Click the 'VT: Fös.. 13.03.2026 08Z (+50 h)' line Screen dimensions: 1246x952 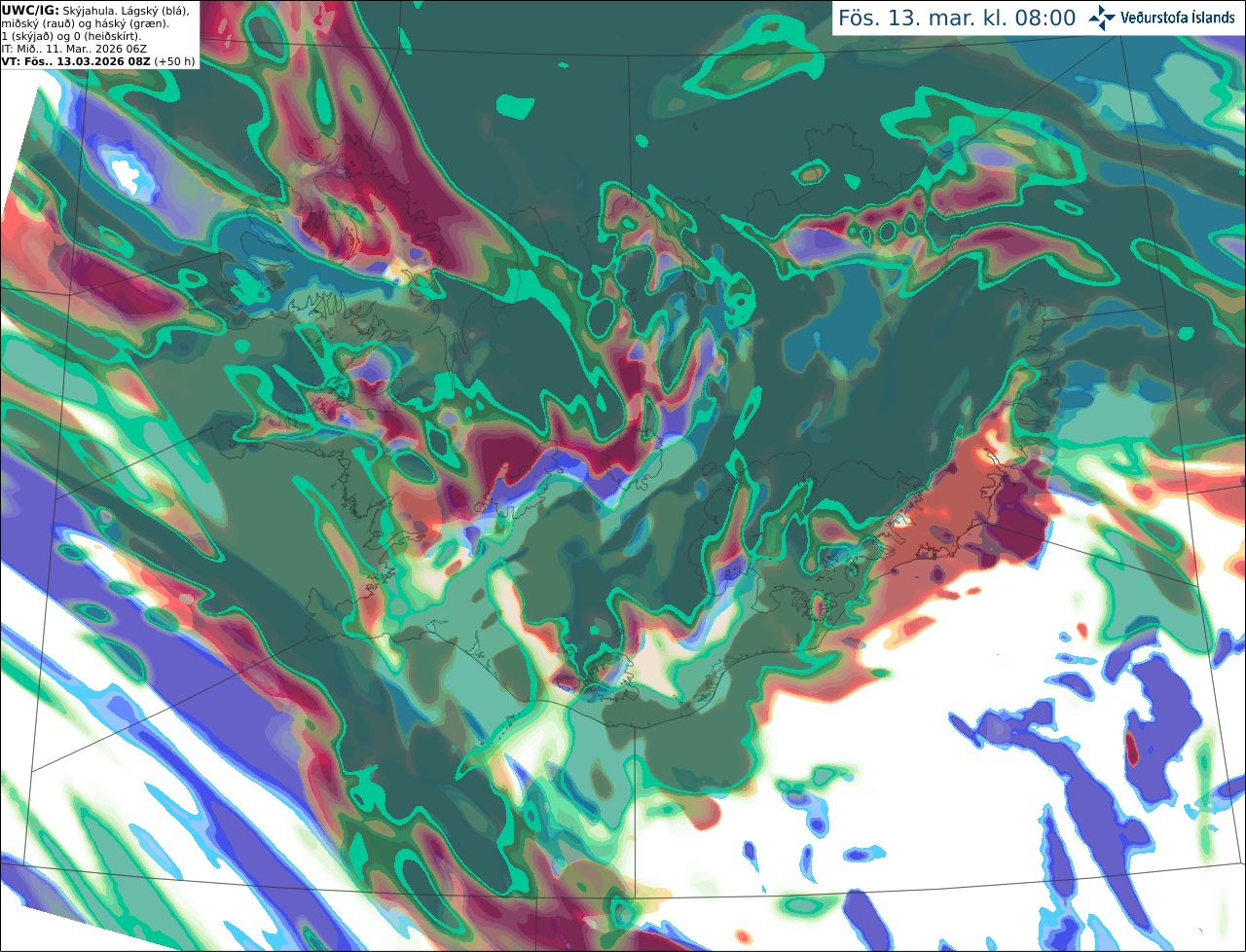(x=98, y=61)
